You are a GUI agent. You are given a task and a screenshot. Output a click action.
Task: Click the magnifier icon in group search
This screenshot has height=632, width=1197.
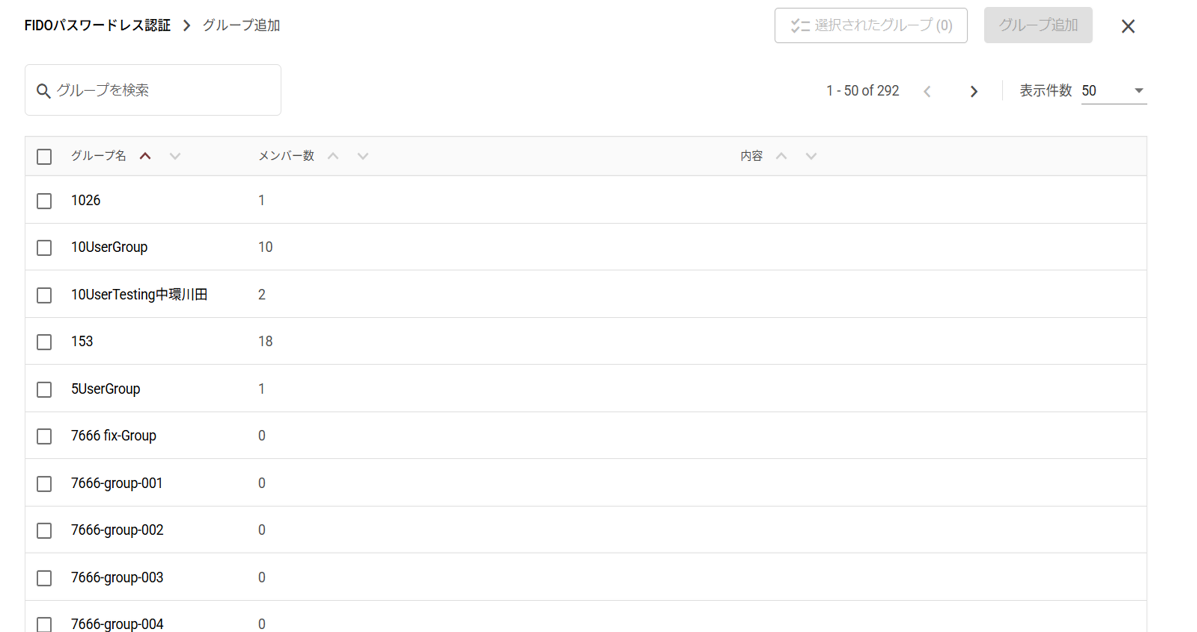(x=44, y=91)
